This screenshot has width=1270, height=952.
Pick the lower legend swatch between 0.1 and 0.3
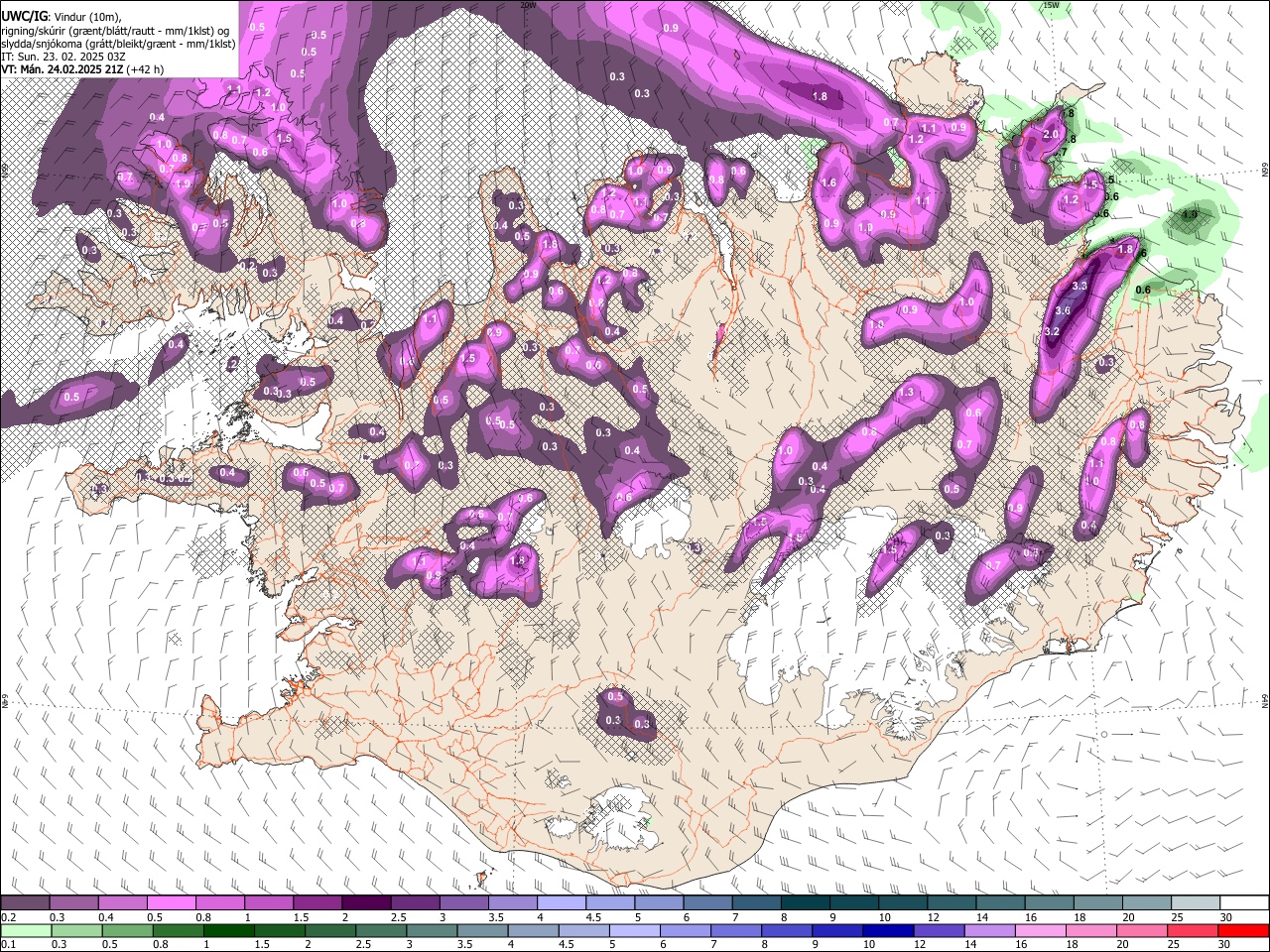tap(25, 930)
